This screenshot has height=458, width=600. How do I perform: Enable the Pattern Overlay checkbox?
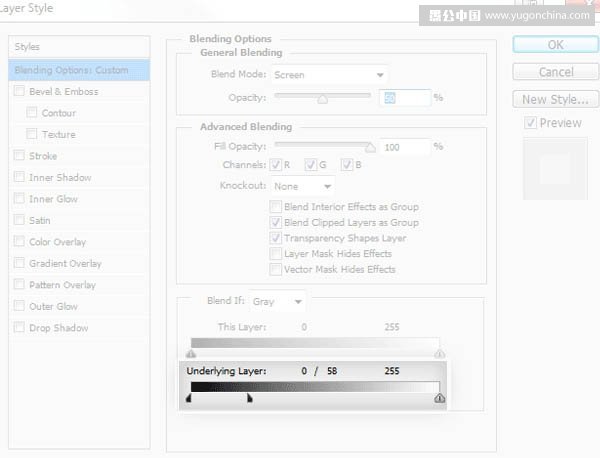point(19,284)
